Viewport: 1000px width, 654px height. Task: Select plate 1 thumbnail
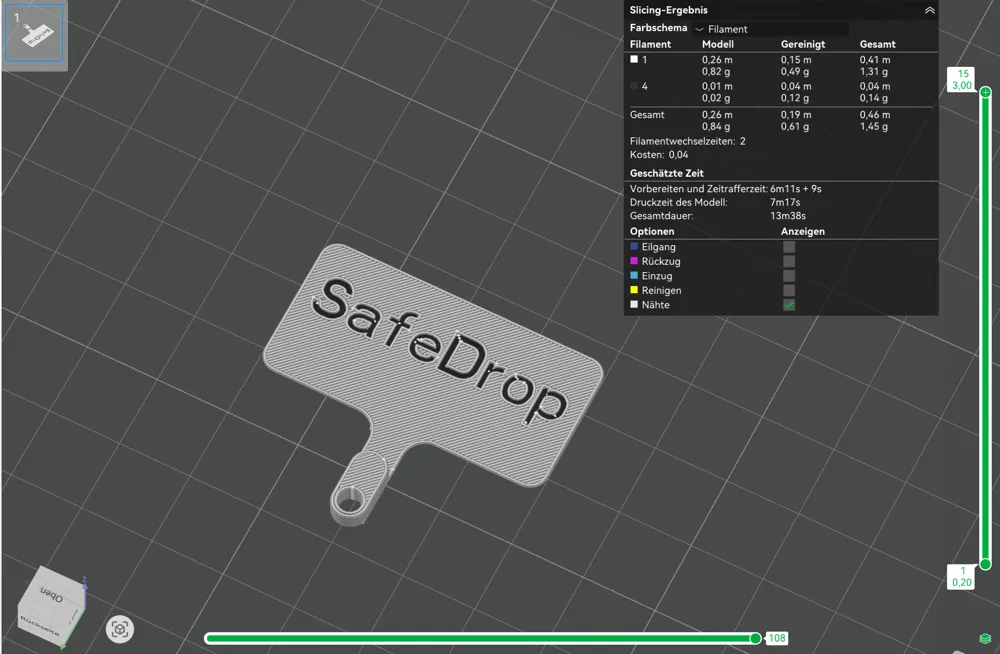pos(34,33)
